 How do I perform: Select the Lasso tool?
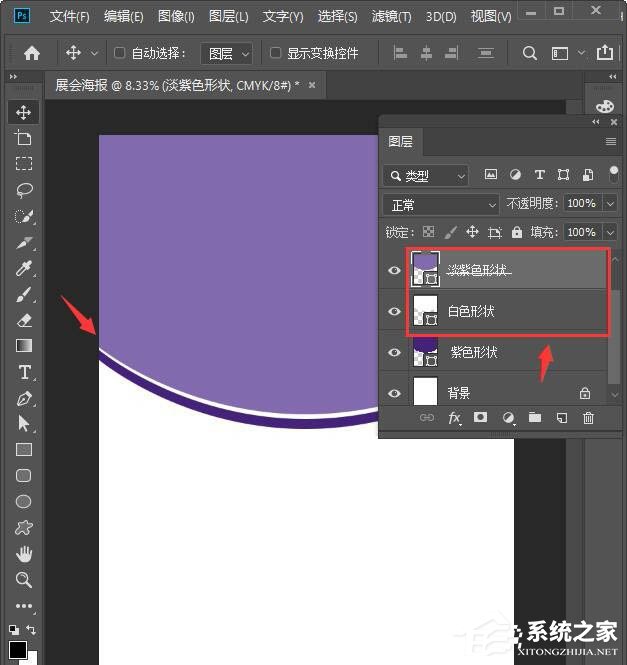click(x=24, y=190)
